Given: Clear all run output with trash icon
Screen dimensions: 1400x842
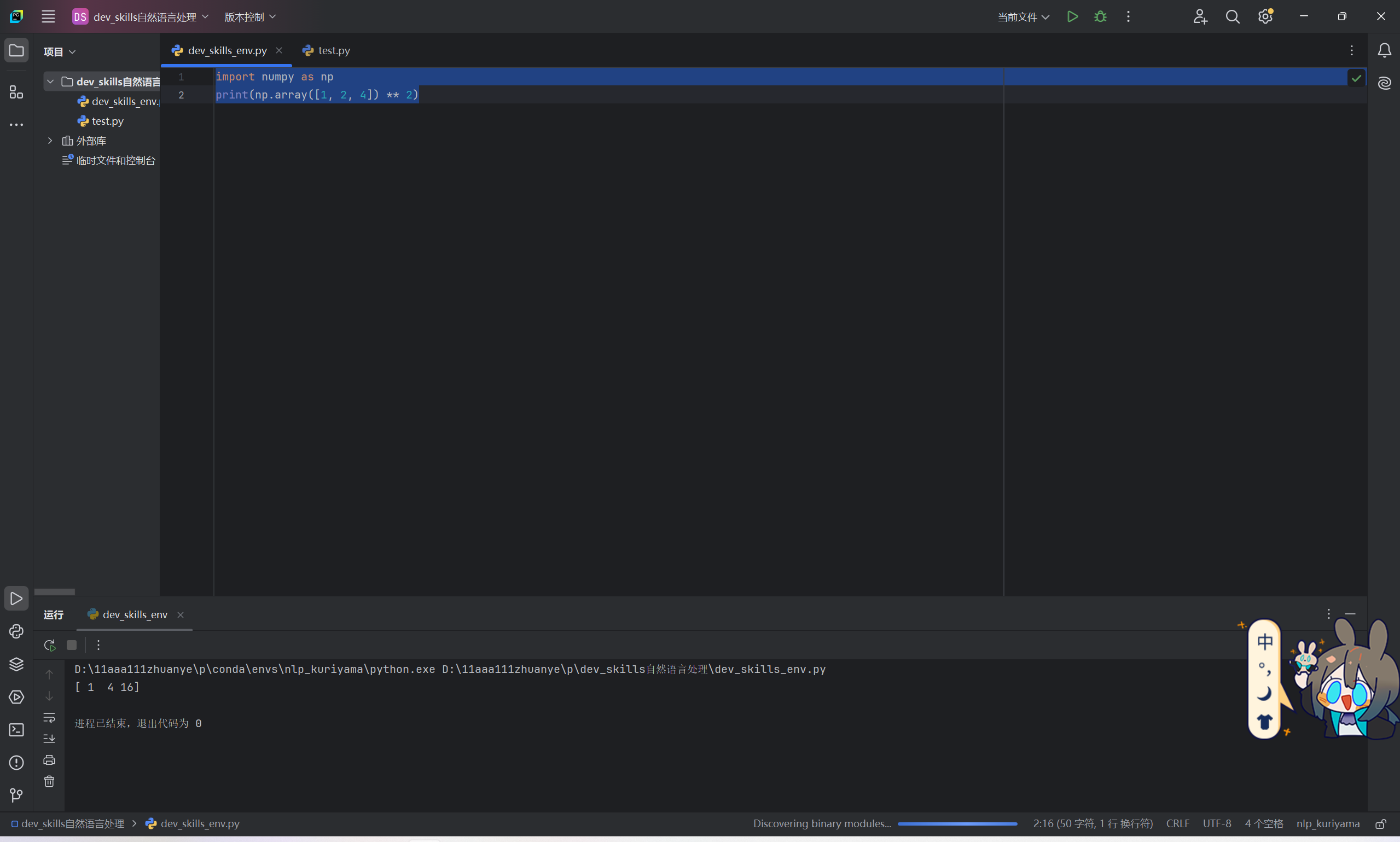Looking at the screenshot, I should pyautogui.click(x=49, y=781).
